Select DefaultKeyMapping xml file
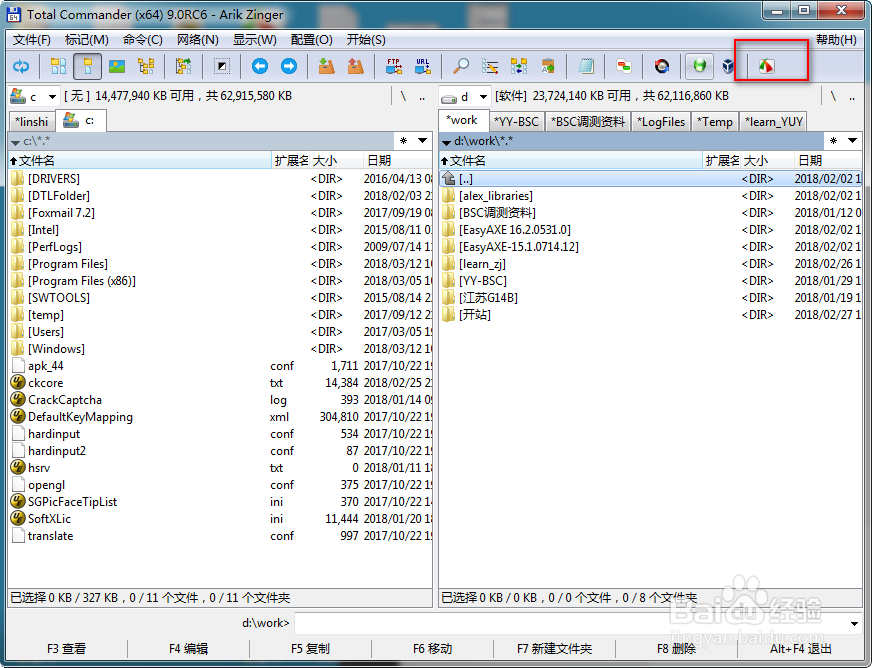The width and height of the screenshot is (872, 668). coord(80,417)
